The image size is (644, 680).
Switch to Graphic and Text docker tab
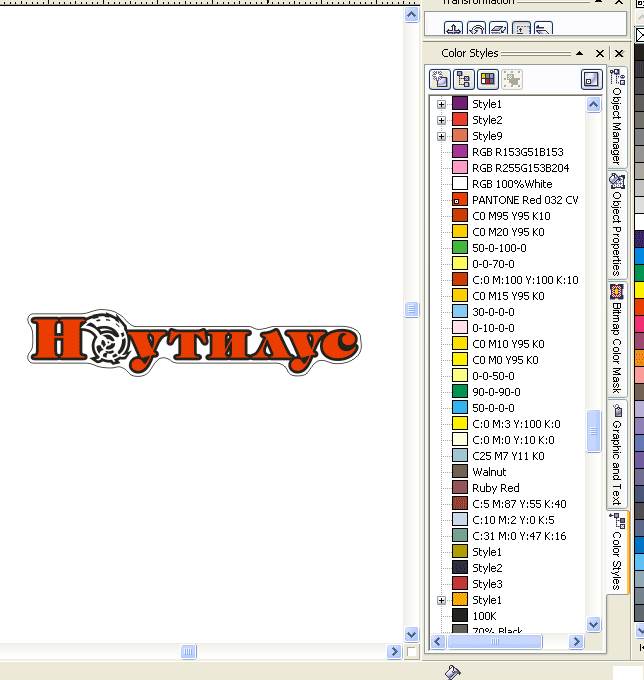[x=617, y=453]
